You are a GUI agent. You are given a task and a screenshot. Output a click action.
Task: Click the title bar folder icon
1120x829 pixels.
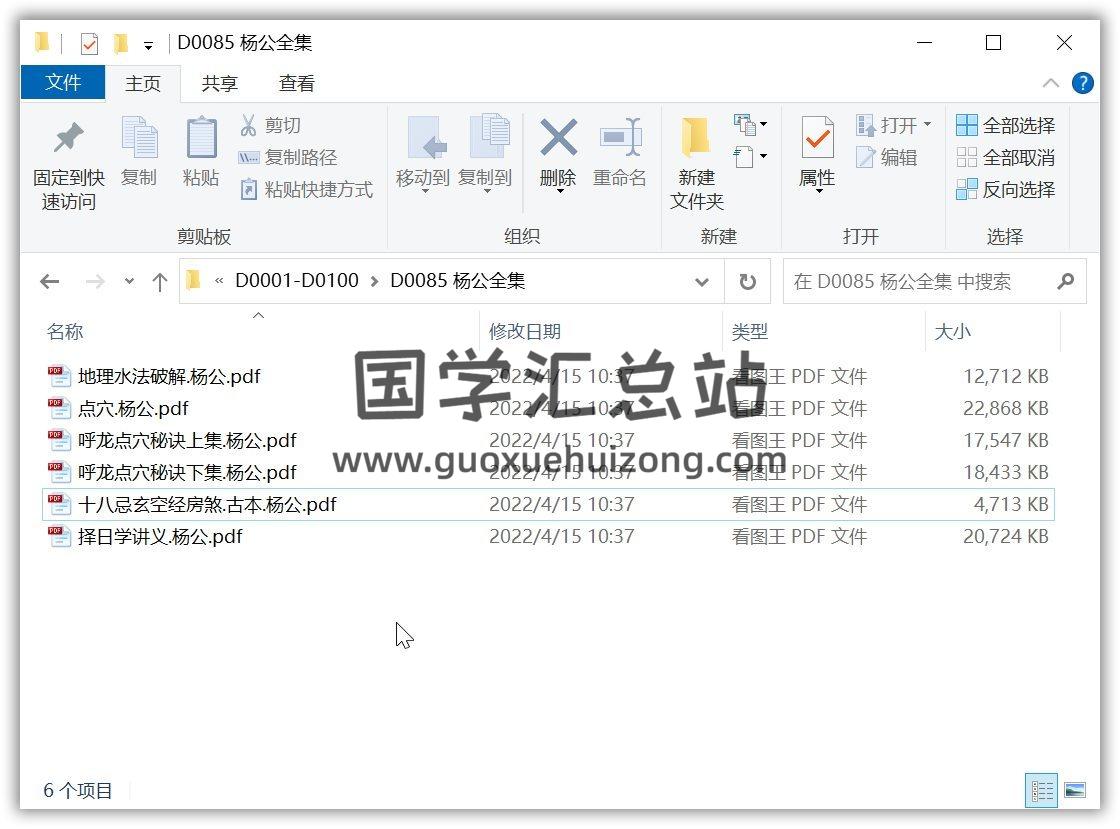[x=42, y=43]
